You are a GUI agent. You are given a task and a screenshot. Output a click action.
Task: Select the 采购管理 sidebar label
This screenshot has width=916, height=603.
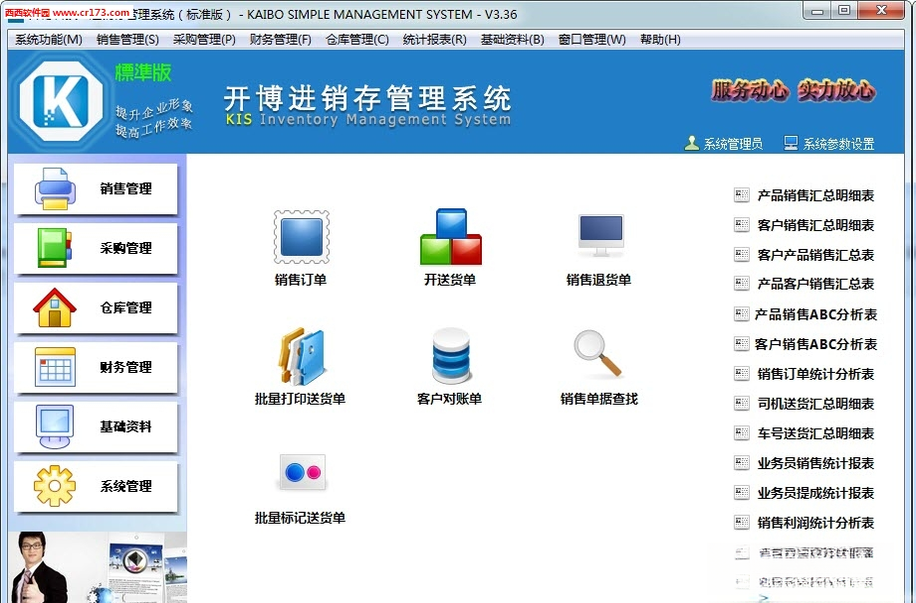click(126, 248)
